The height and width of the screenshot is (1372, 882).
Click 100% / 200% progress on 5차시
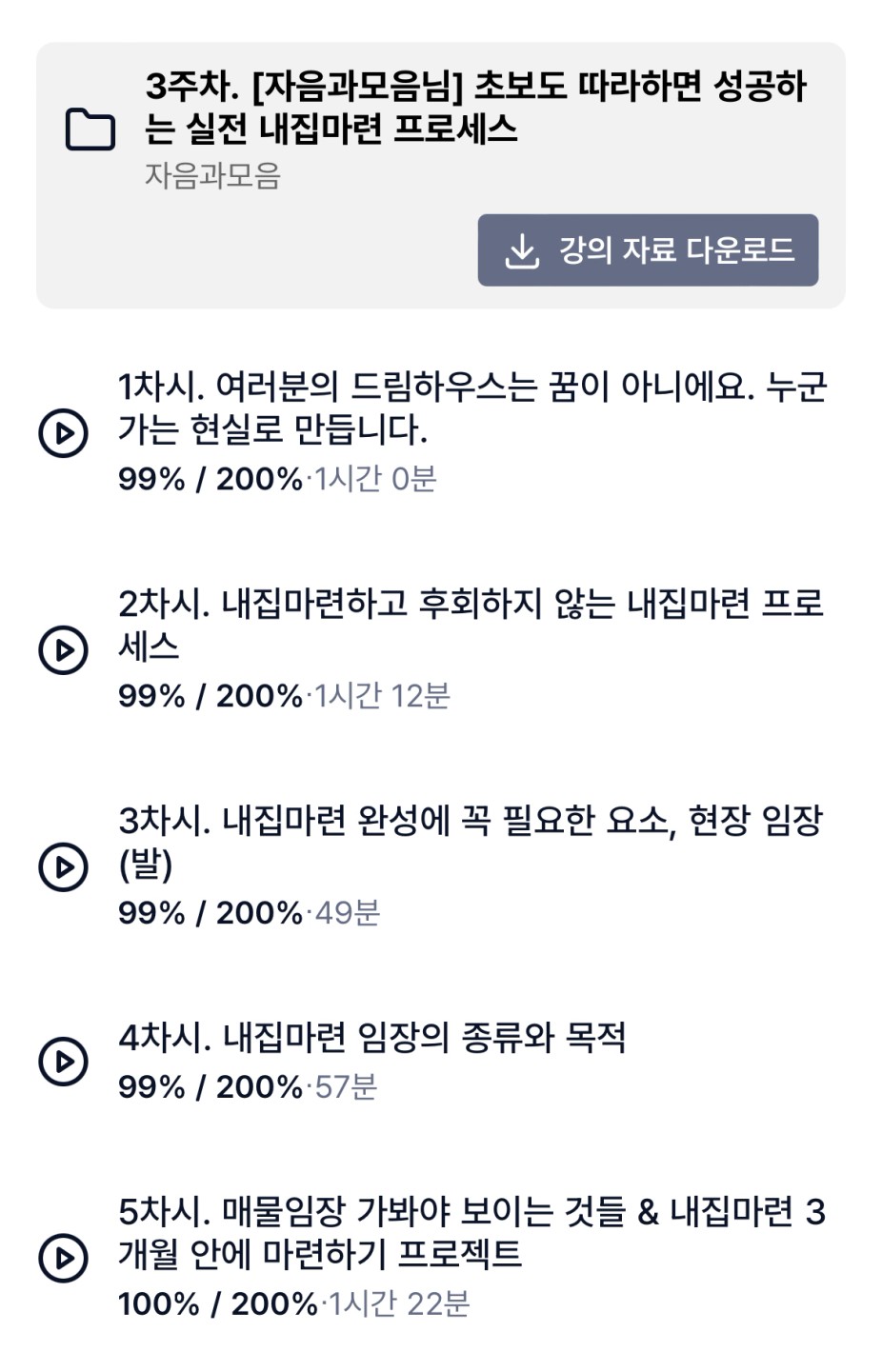coord(217,1304)
